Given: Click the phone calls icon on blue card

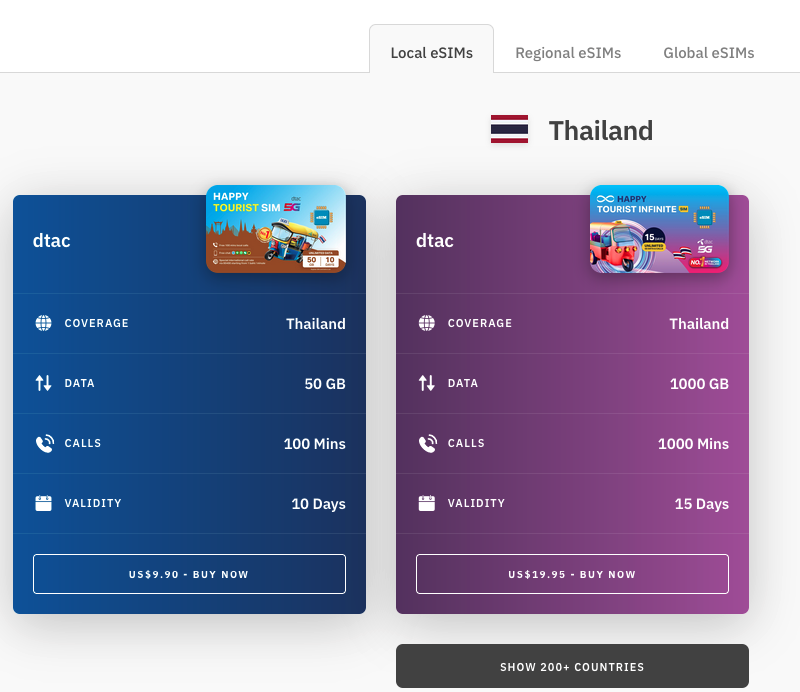Looking at the screenshot, I should tap(44, 443).
